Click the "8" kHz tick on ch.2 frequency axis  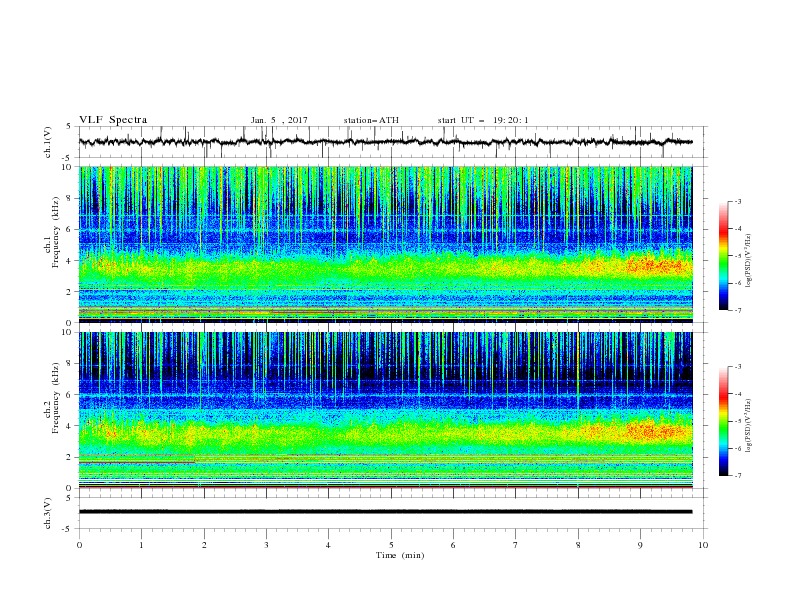pos(70,364)
